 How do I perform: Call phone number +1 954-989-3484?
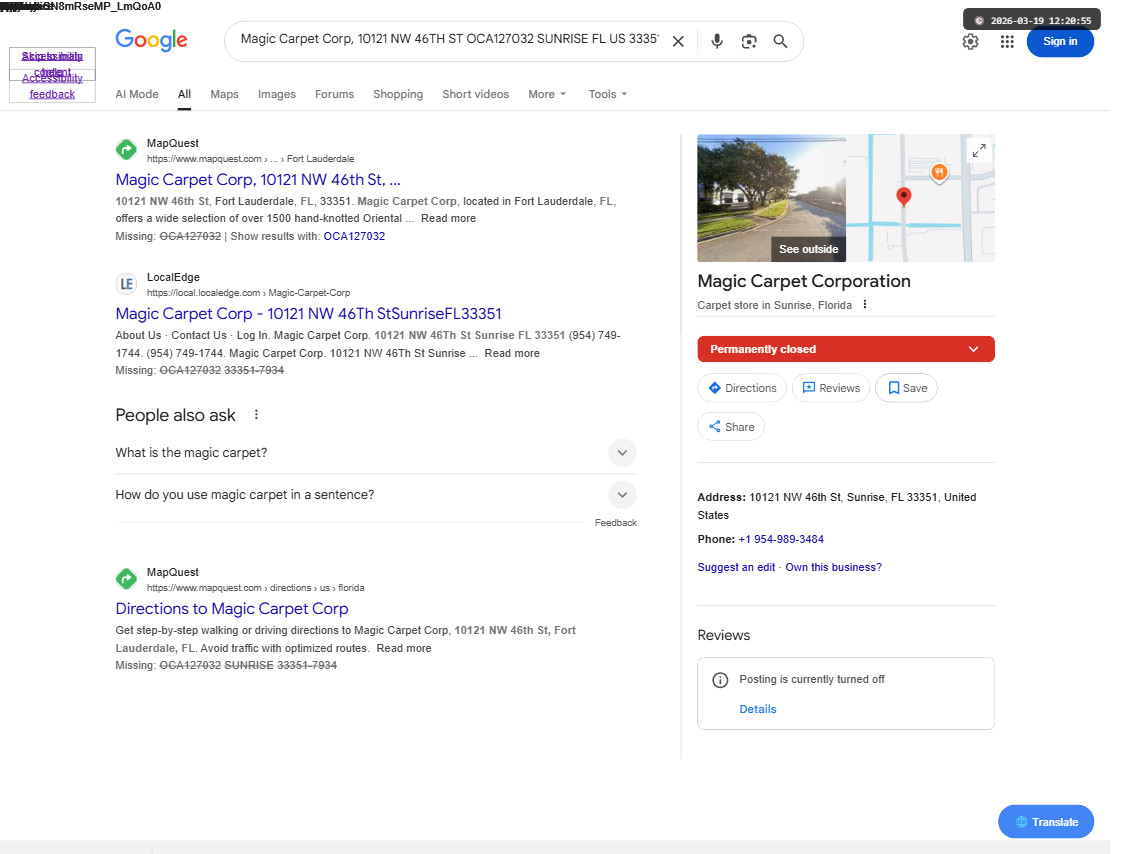coord(781,539)
